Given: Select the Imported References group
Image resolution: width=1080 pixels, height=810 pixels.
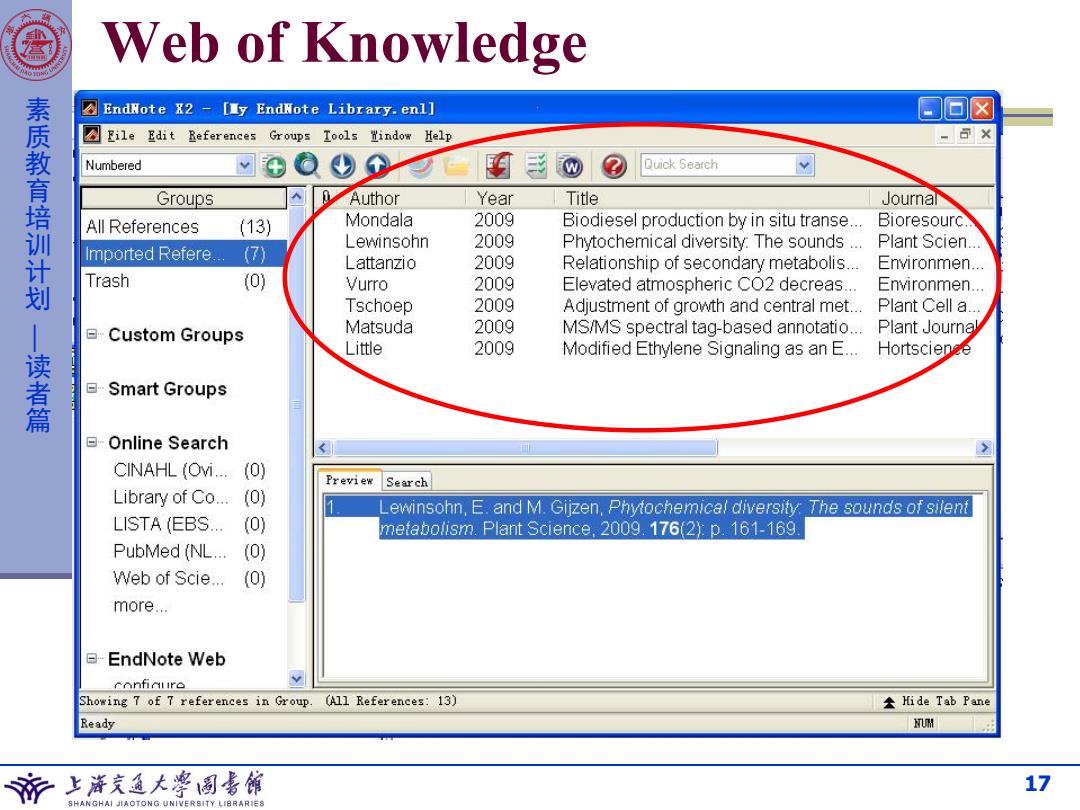Looking at the screenshot, I should coord(183,253).
